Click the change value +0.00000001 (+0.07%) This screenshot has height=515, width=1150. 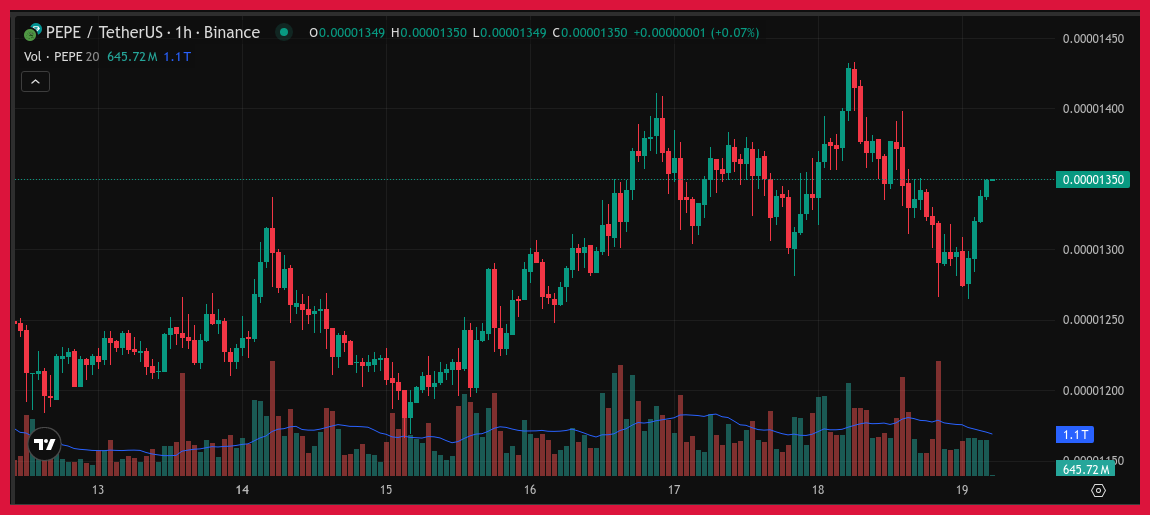point(696,33)
